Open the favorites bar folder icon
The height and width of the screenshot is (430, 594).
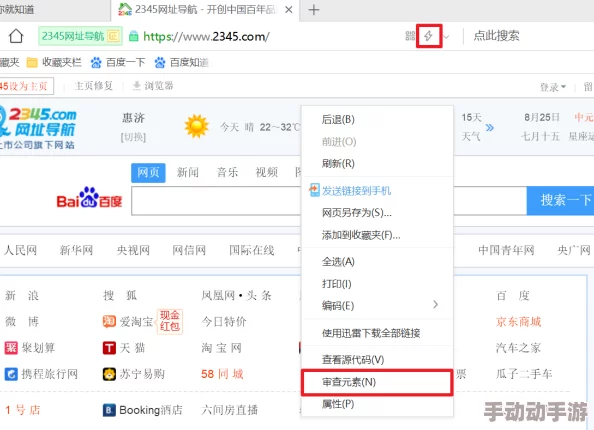[x=32, y=62]
